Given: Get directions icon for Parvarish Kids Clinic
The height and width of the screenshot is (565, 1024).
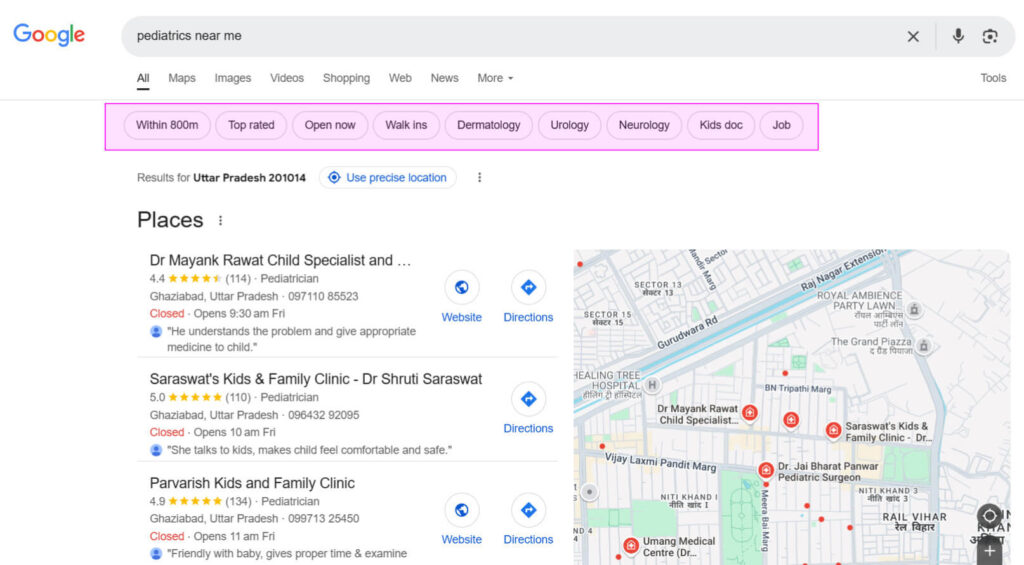Looking at the screenshot, I should pyautogui.click(x=528, y=510).
